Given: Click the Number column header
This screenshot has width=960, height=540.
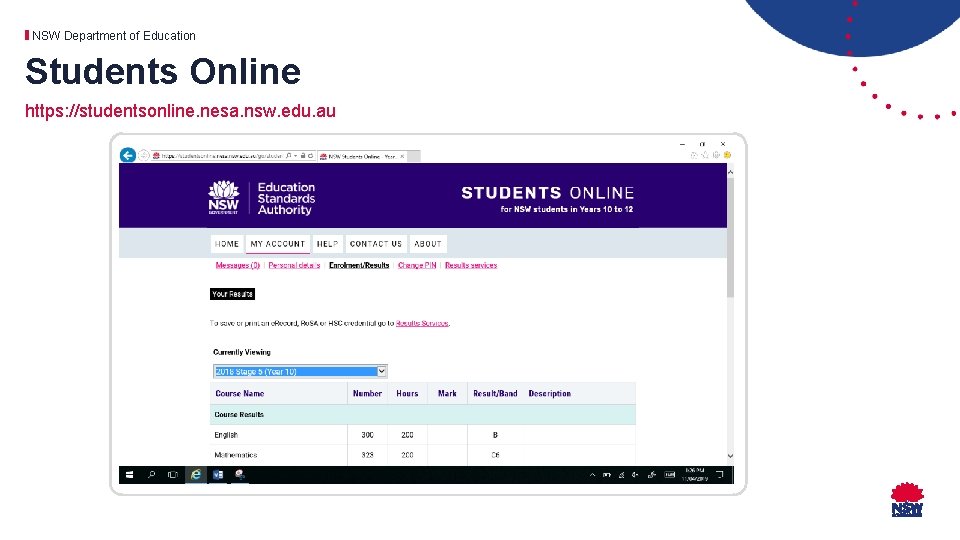Looking at the screenshot, I should tap(367, 393).
